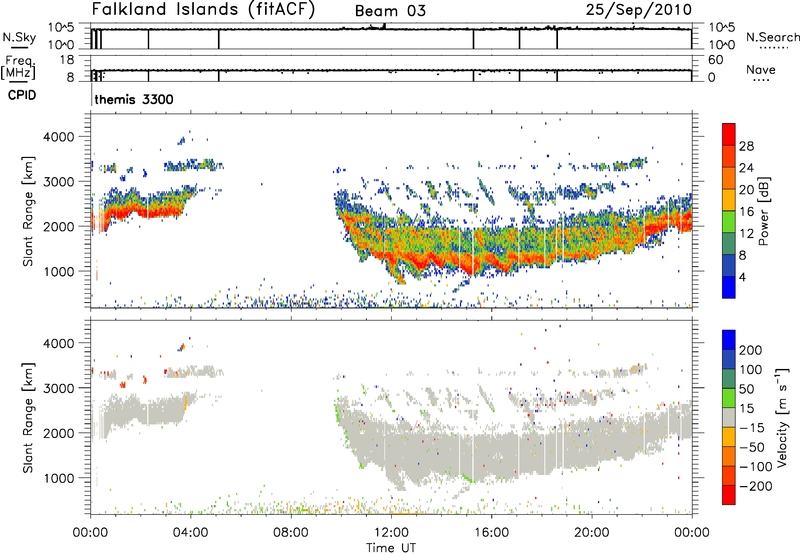Click the '08:00' time tick label

(290, 533)
